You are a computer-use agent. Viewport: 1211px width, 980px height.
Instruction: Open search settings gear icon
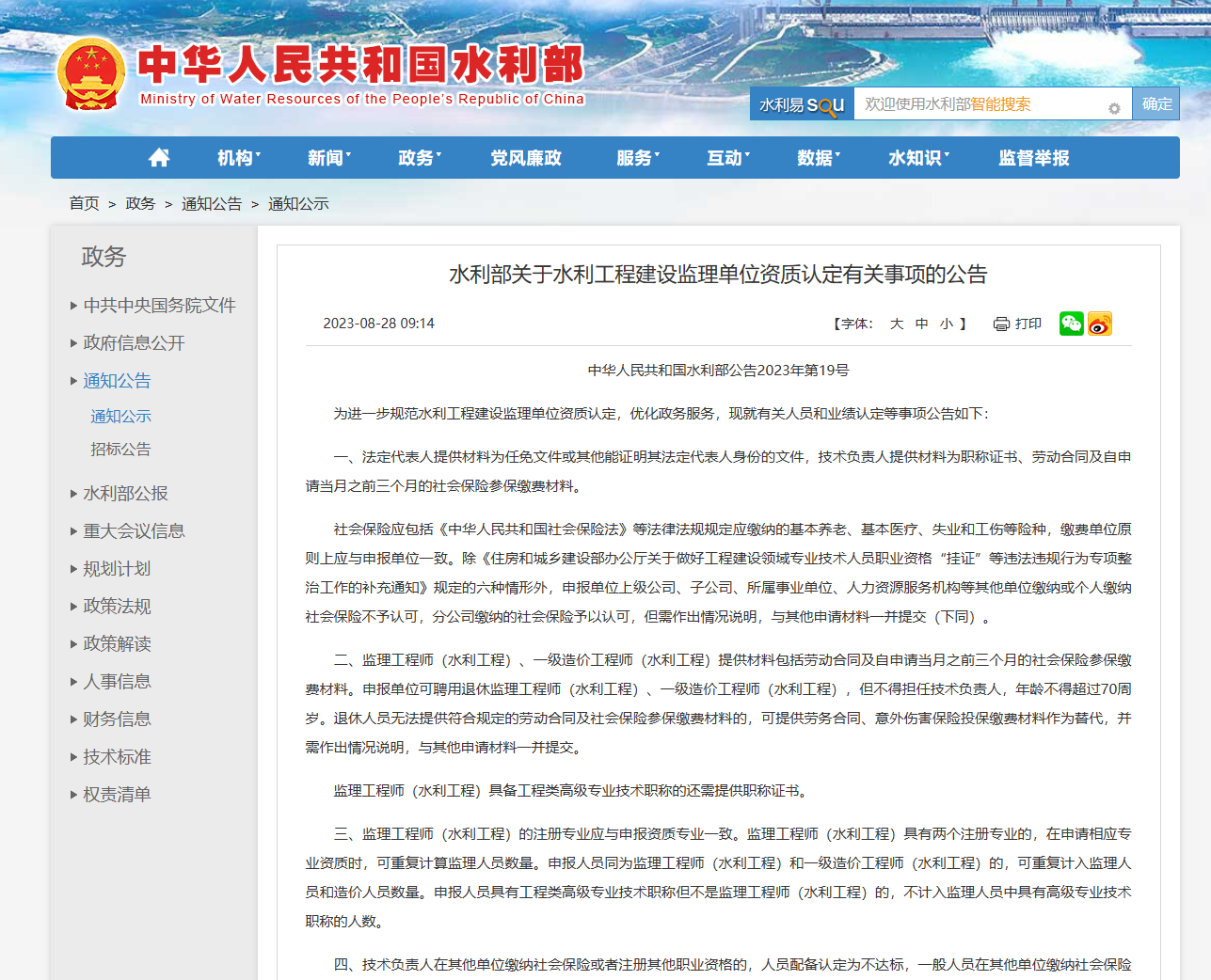pyautogui.click(x=1114, y=108)
